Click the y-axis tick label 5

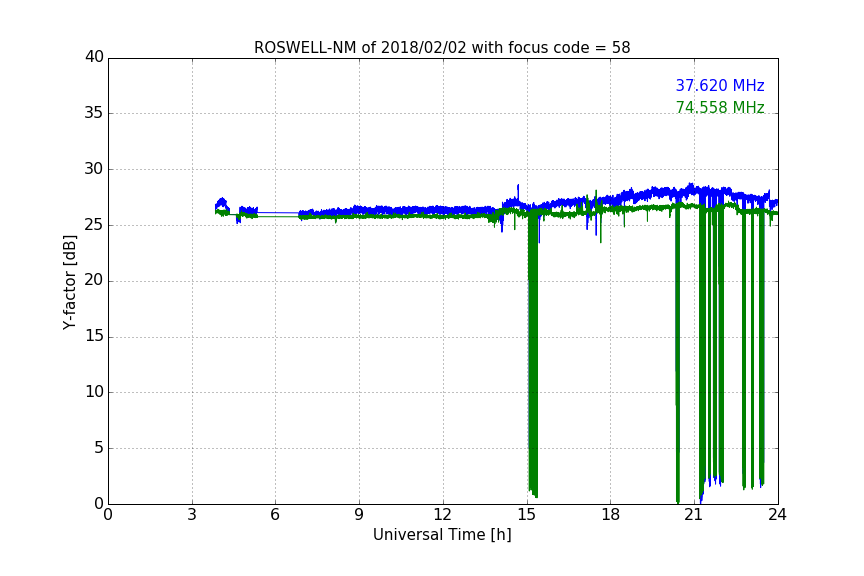pos(99,448)
